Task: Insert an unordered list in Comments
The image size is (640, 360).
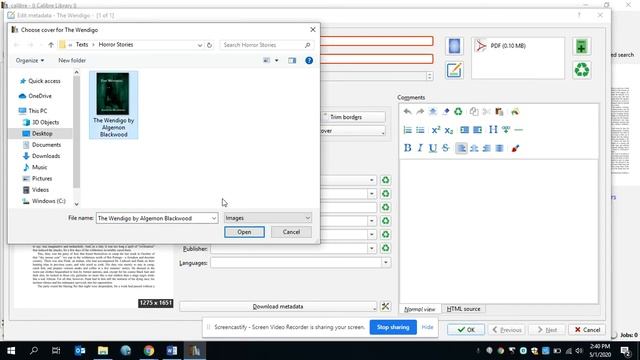Action: 420,130
